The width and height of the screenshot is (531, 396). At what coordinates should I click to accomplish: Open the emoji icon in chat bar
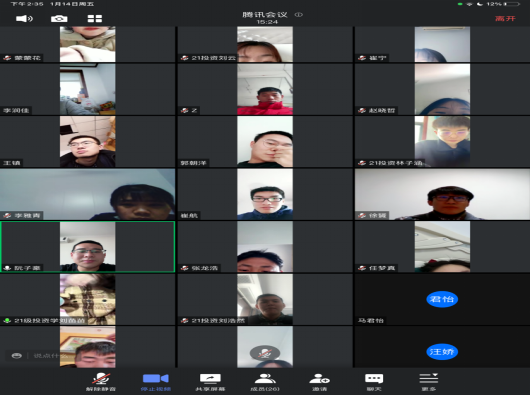click(x=17, y=356)
